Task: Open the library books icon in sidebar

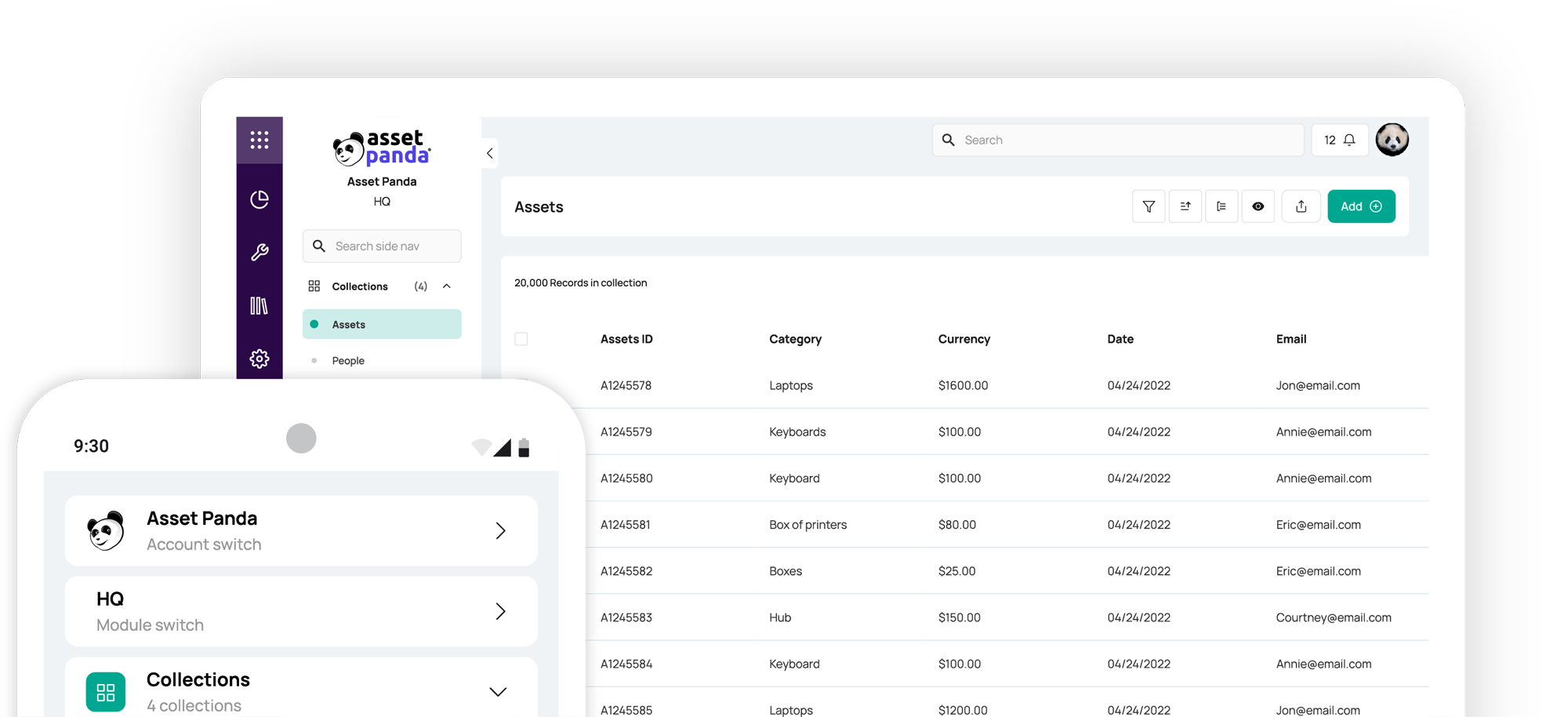Action: (x=260, y=305)
